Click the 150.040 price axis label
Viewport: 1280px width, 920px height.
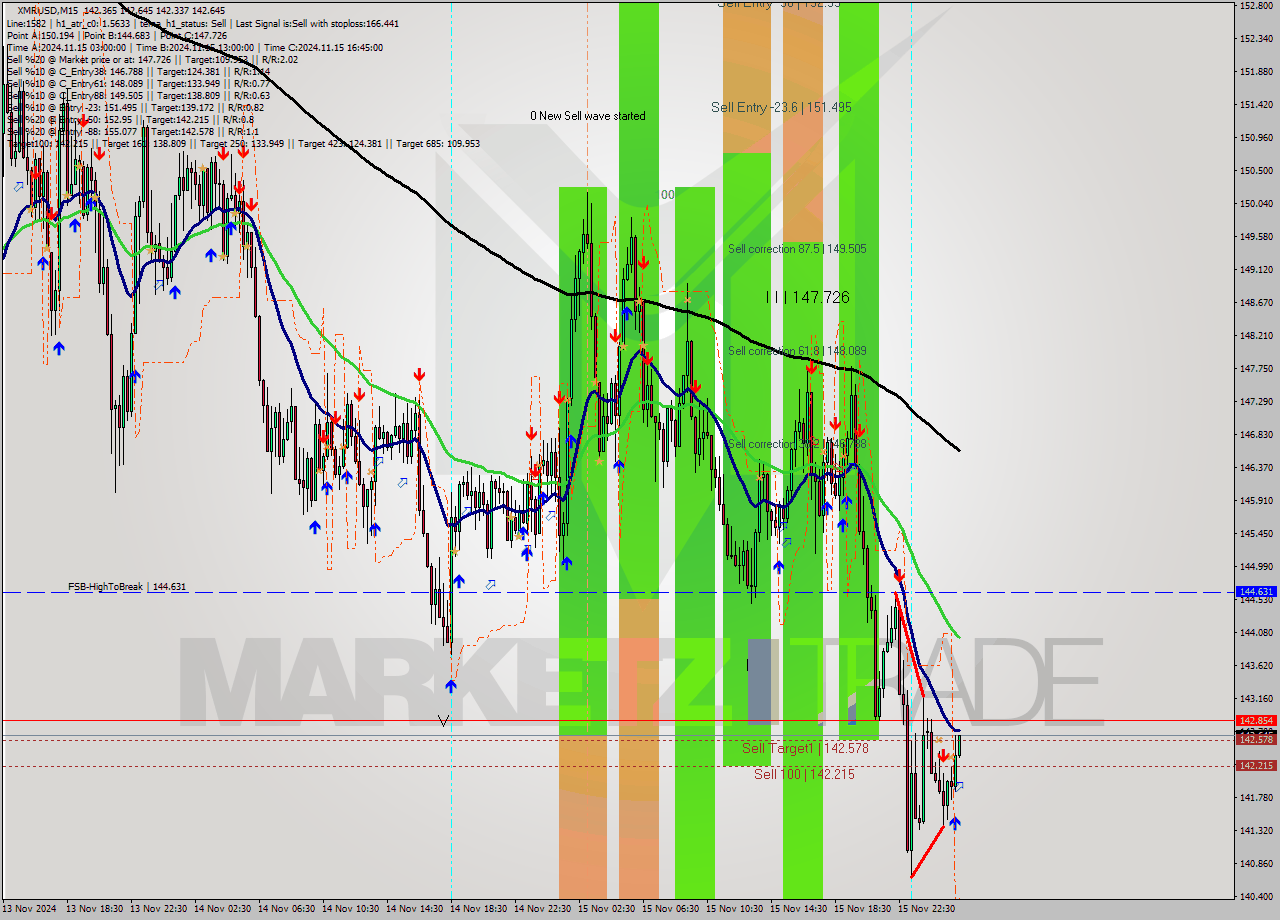pyautogui.click(x=1256, y=204)
